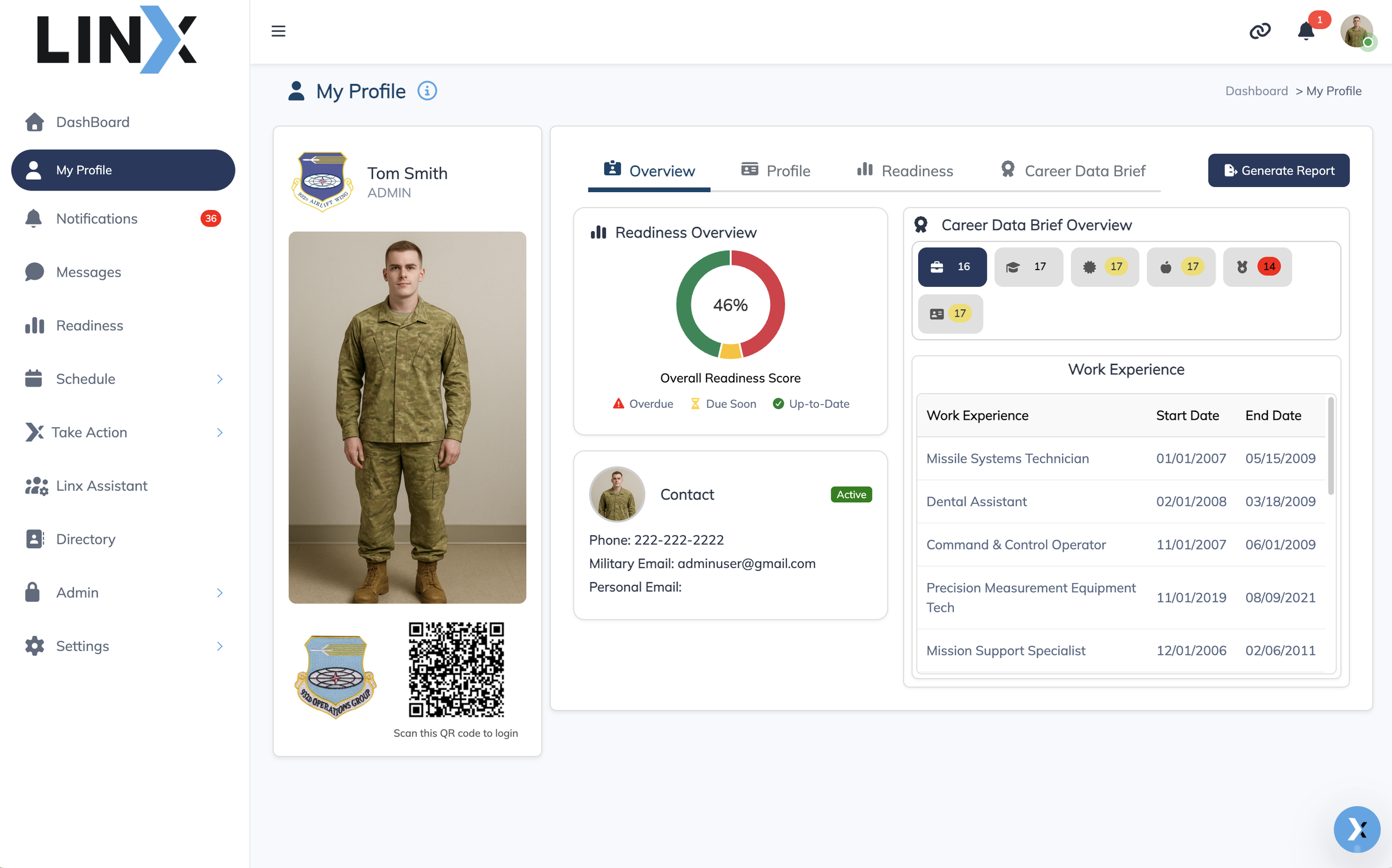Click the ID card chip showing 17

coord(950,314)
